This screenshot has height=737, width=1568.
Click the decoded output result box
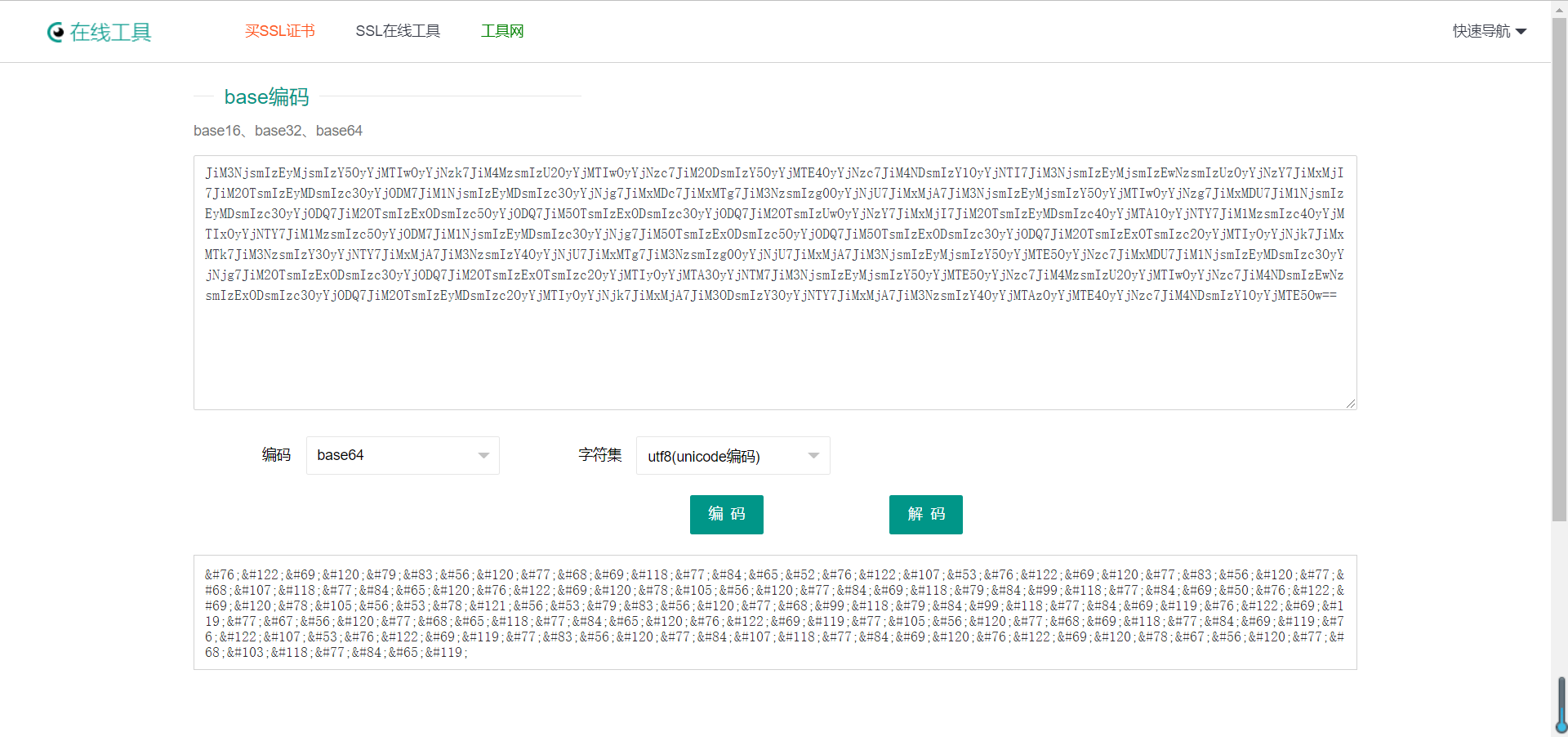click(x=775, y=613)
